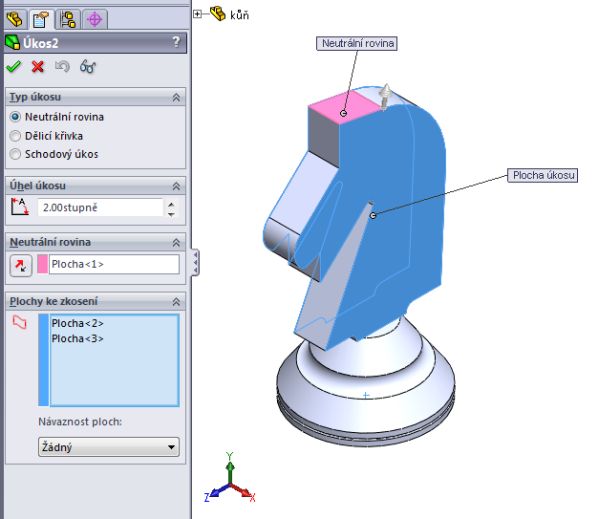Switch to the FeatureManager design tree tab
The height and width of the screenshot is (519, 600).
point(15,17)
